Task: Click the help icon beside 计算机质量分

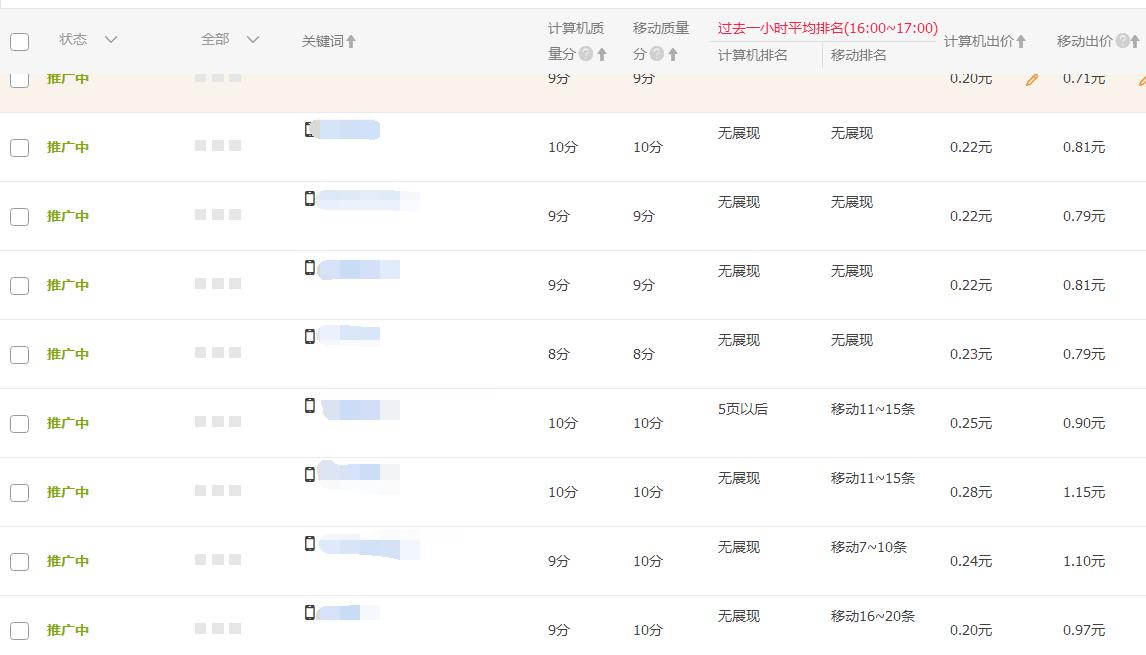Action: click(x=586, y=55)
